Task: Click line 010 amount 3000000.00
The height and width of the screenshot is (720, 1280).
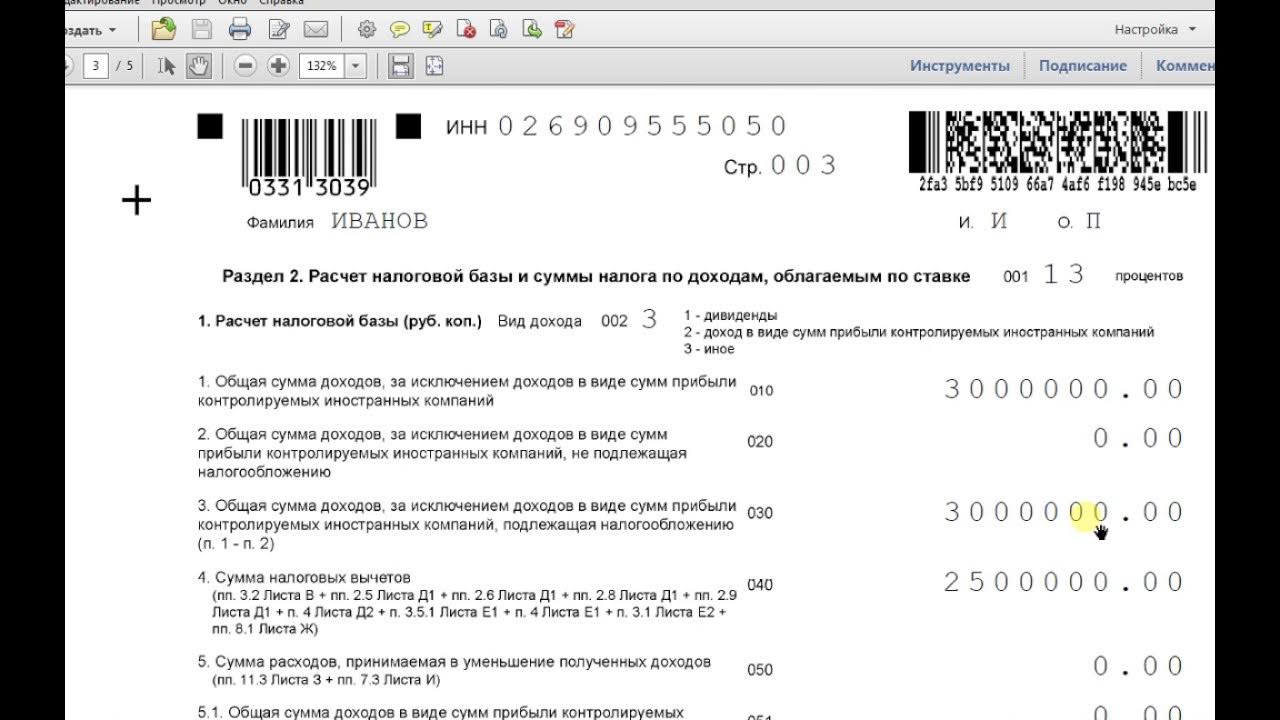Action: tap(1065, 389)
